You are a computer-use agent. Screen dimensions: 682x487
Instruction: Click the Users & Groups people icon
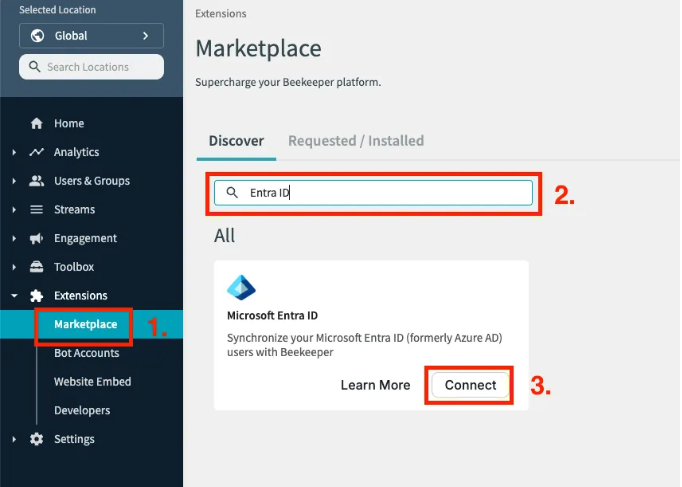point(37,181)
